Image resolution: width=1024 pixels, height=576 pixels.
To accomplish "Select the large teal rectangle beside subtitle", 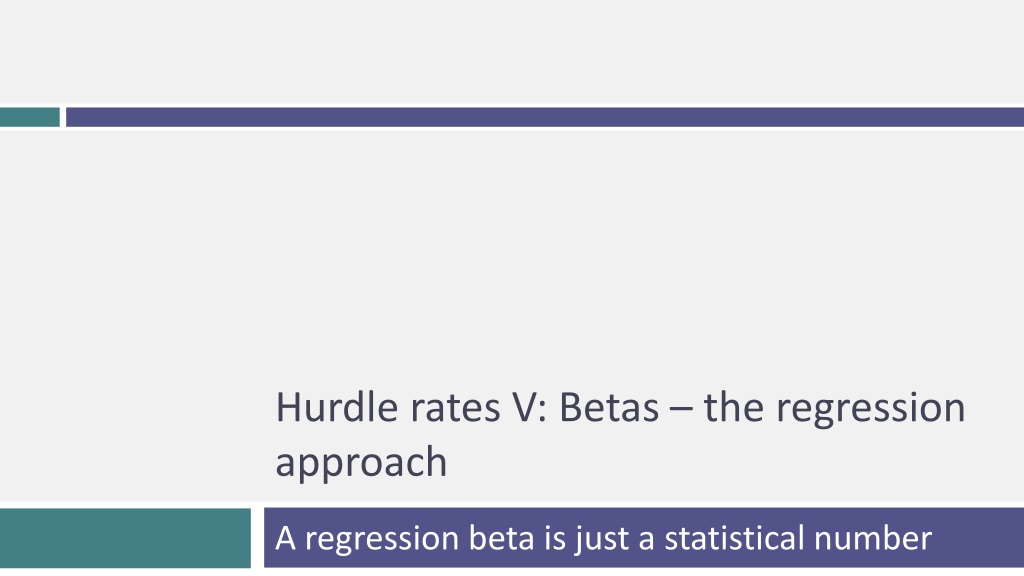I will (x=125, y=538).
